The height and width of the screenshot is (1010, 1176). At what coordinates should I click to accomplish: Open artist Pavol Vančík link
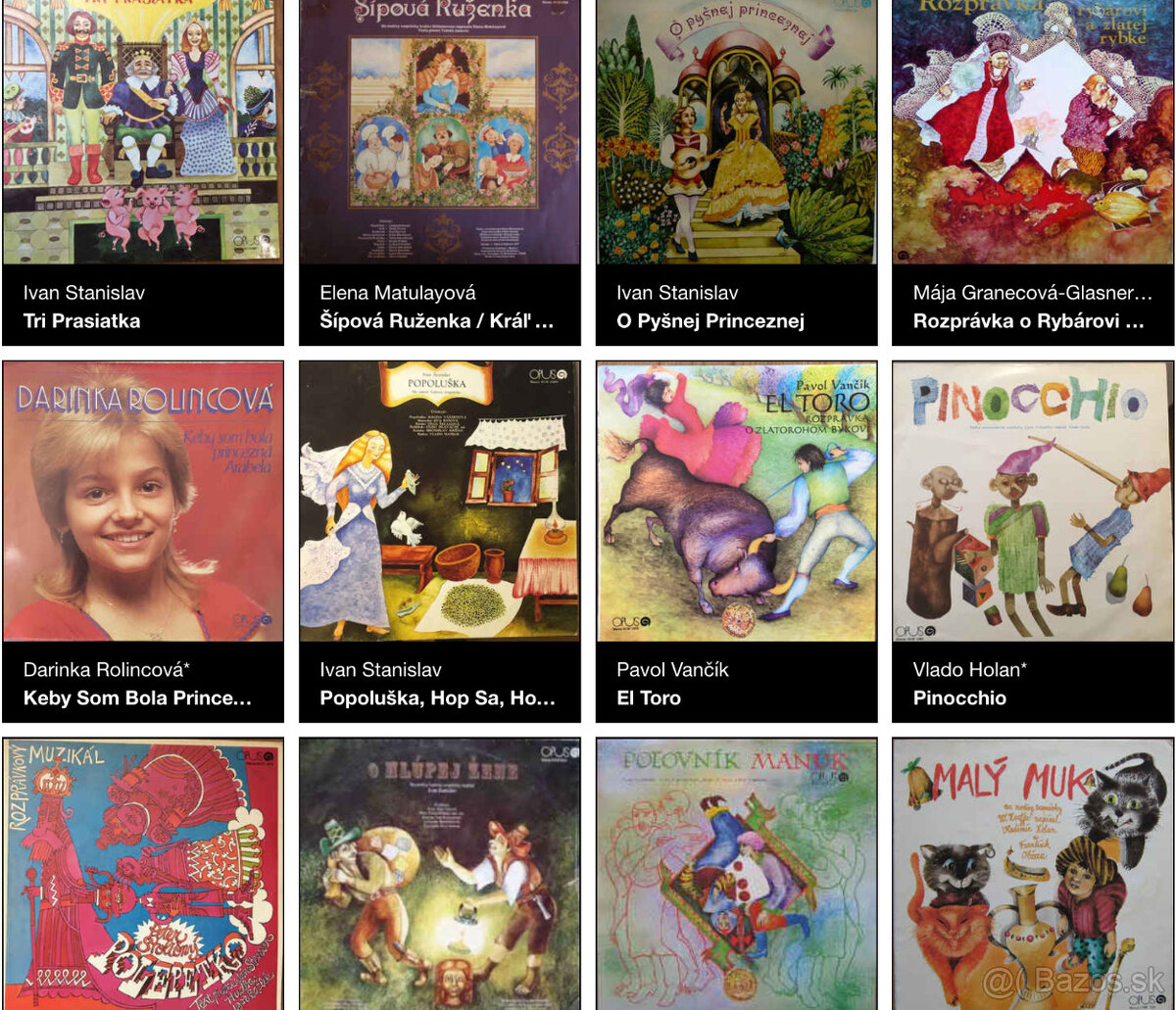click(x=672, y=669)
